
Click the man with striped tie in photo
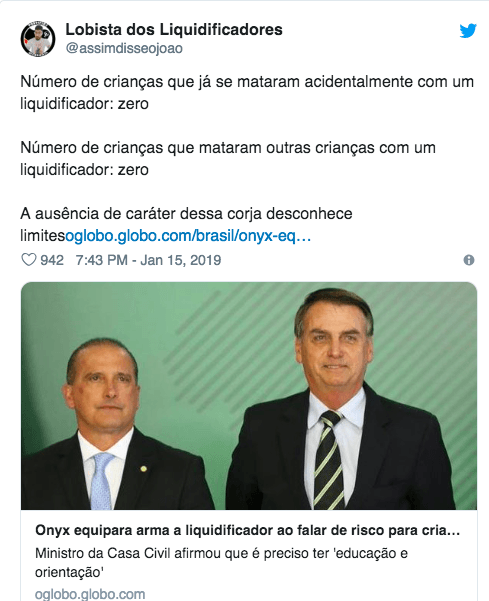pos(339,399)
